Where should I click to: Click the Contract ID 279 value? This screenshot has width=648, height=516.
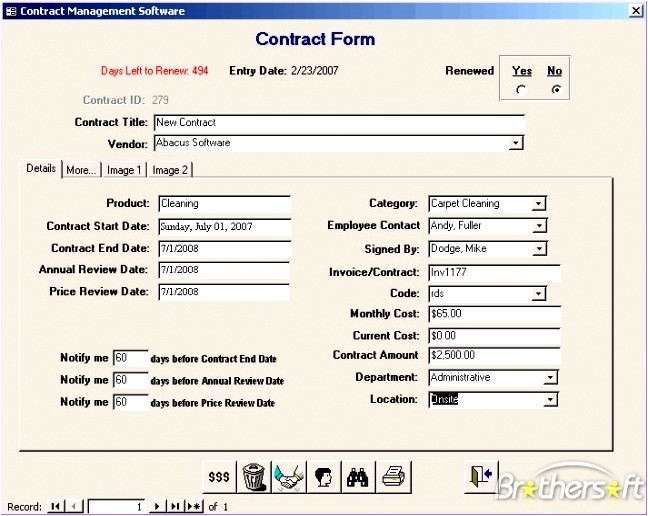160,100
